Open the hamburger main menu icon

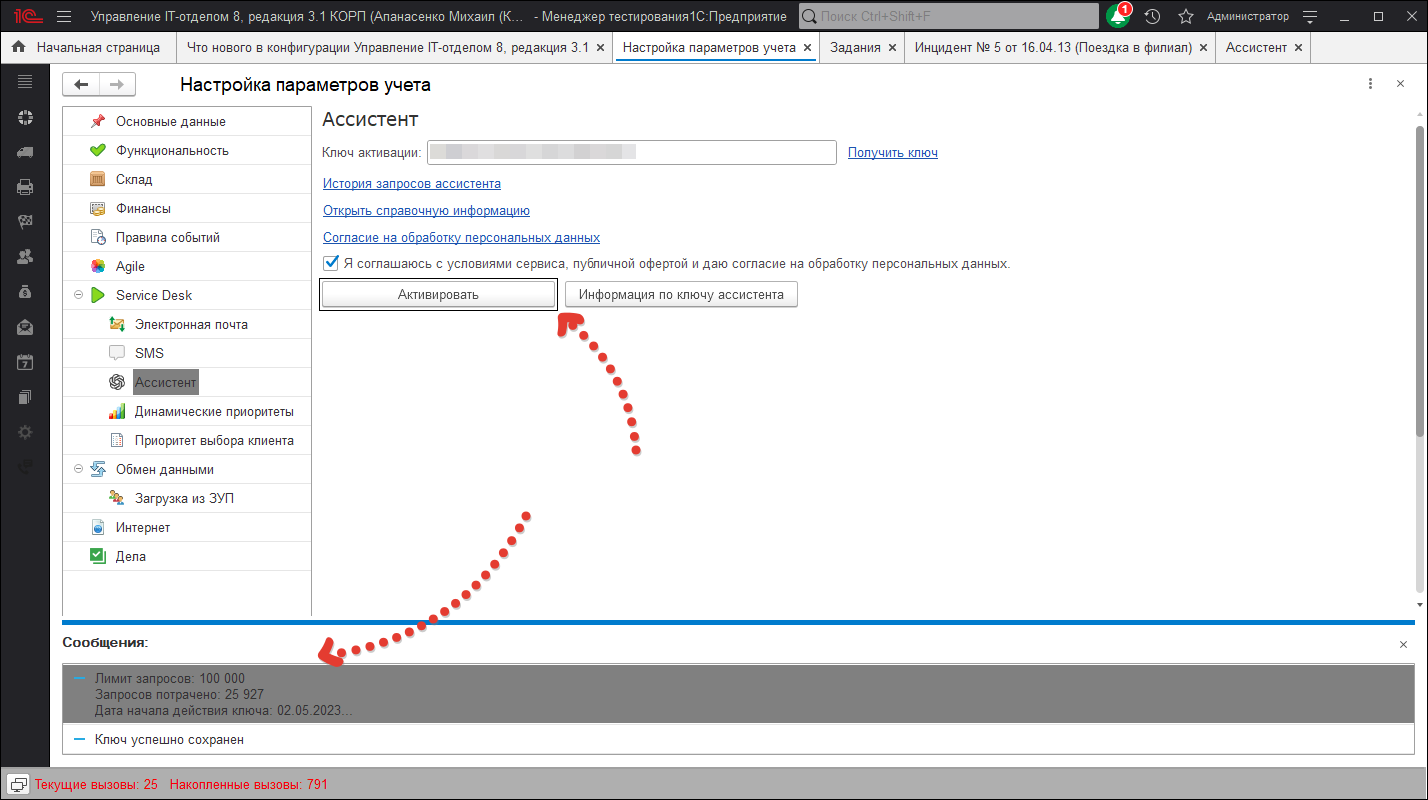coord(64,17)
